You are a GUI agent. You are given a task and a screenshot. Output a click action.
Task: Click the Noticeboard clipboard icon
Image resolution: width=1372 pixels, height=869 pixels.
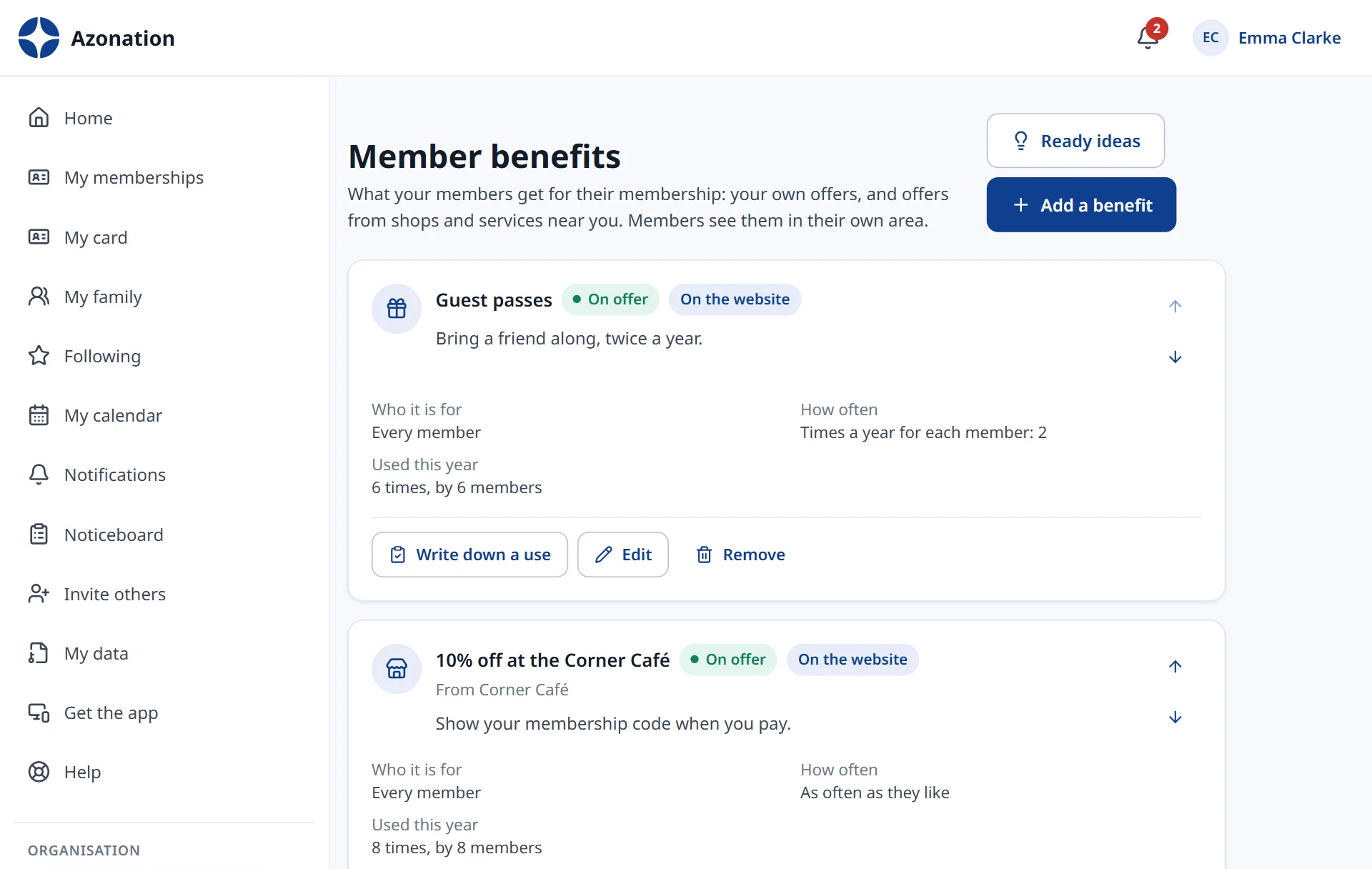pos(39,535)
